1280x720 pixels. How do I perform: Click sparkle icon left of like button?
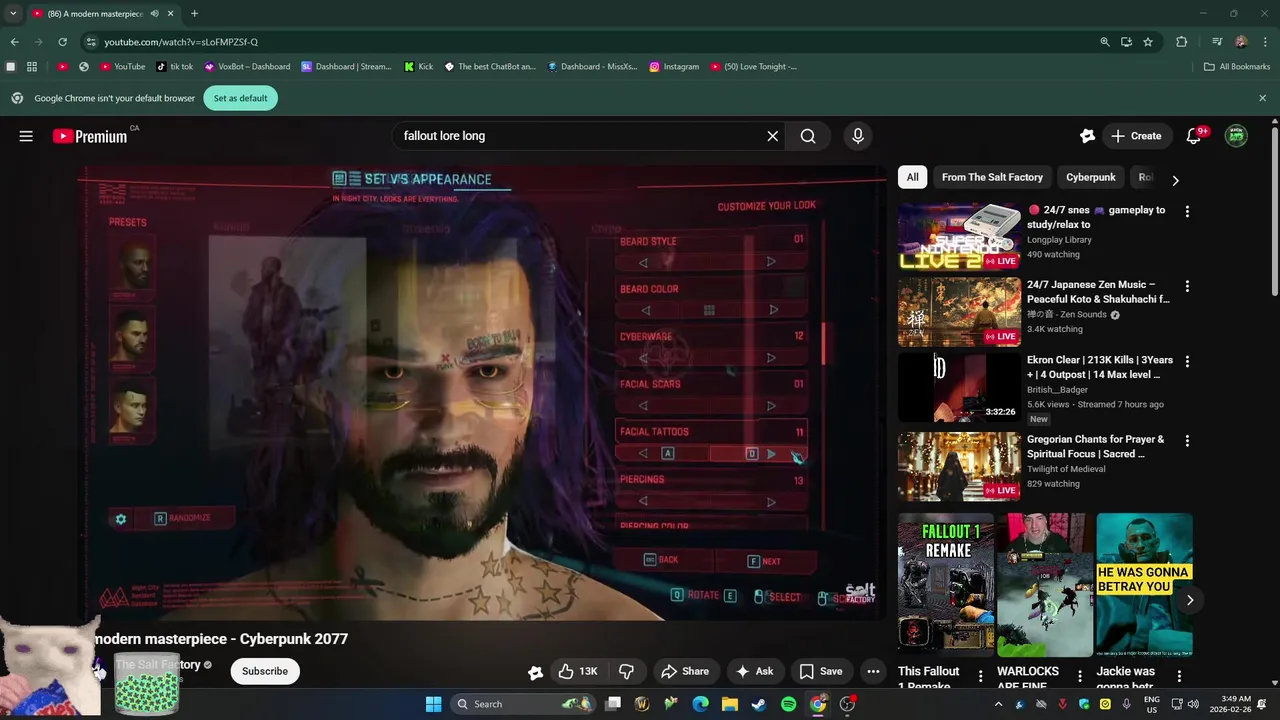pos(535,672)
